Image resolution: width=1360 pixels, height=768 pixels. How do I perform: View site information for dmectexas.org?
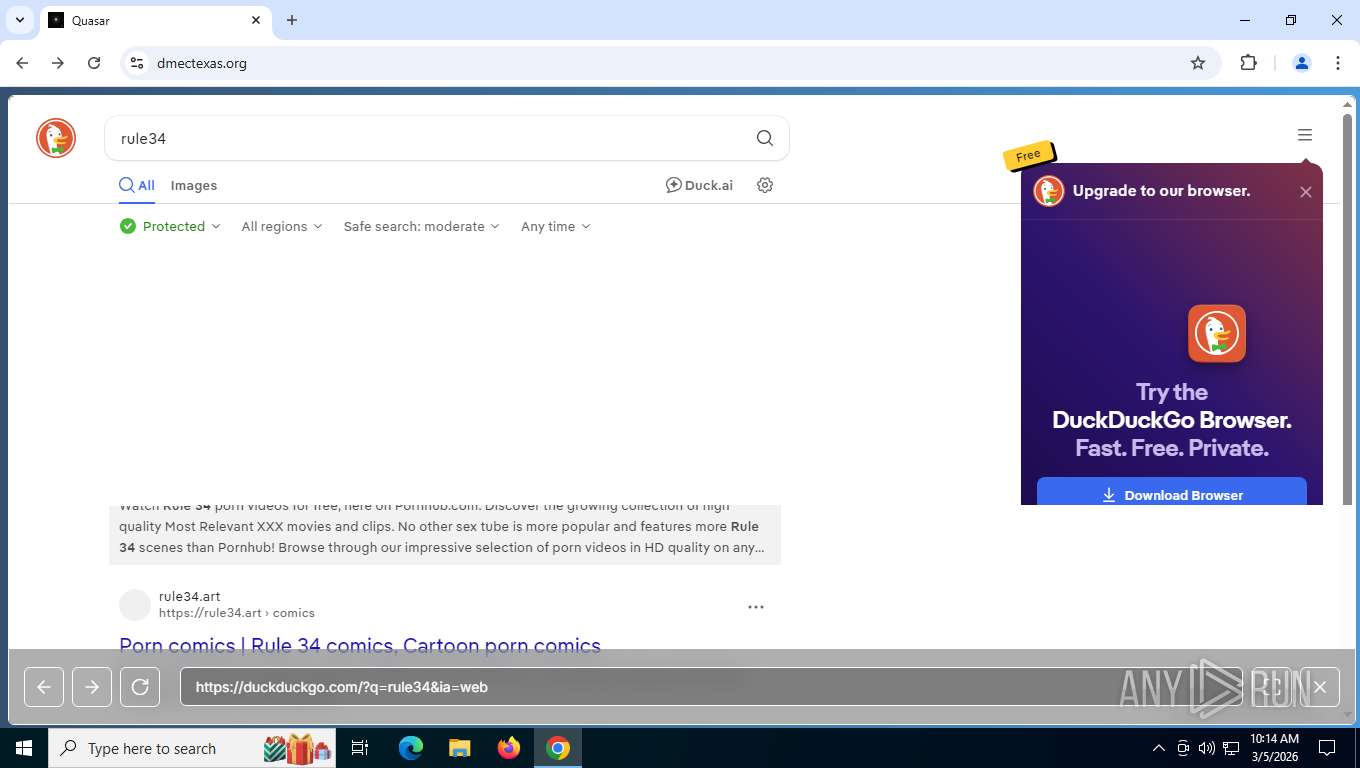tap(137, 63)
